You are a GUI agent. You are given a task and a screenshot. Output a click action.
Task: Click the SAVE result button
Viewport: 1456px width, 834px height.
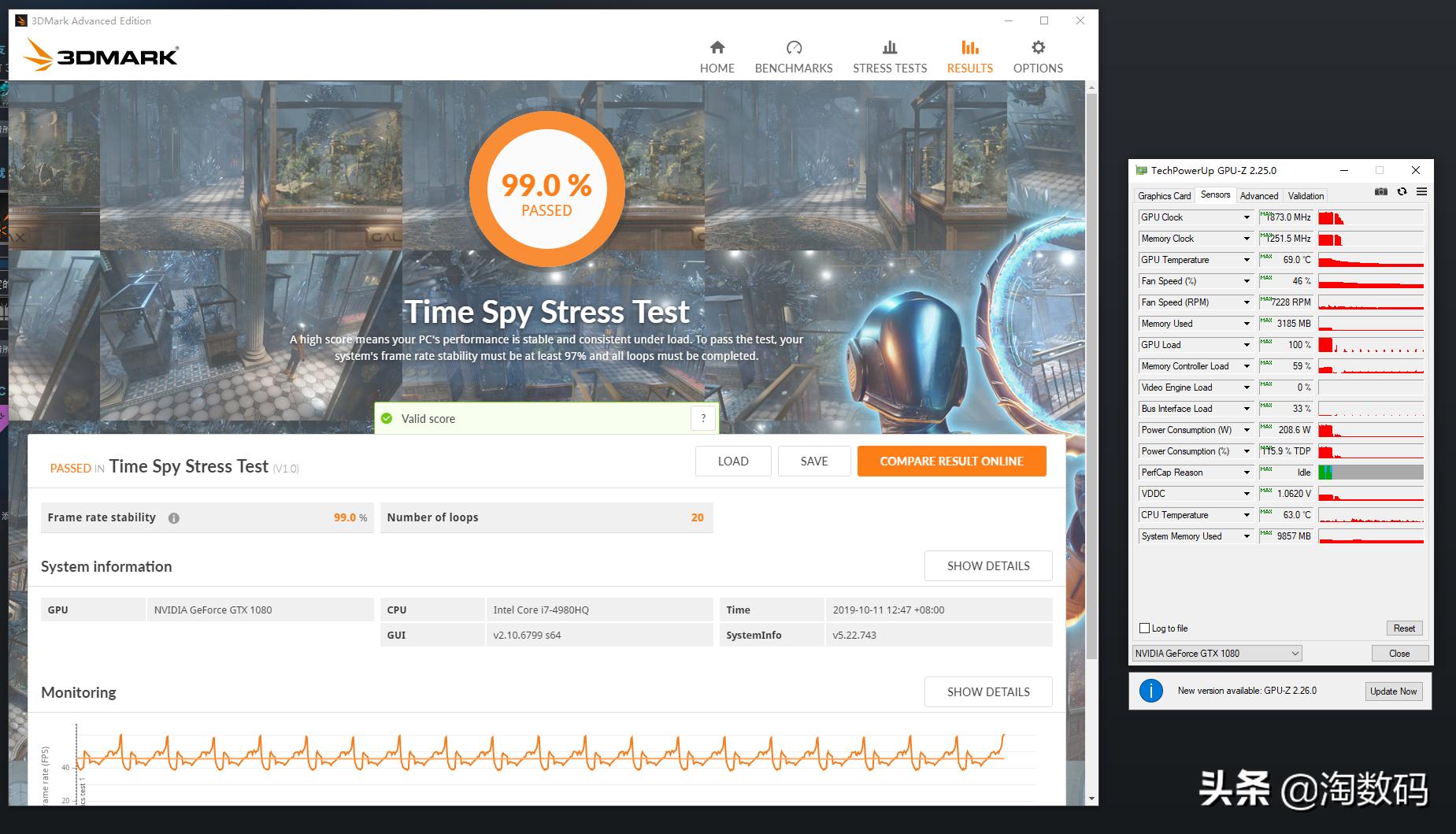click(814, 461)
